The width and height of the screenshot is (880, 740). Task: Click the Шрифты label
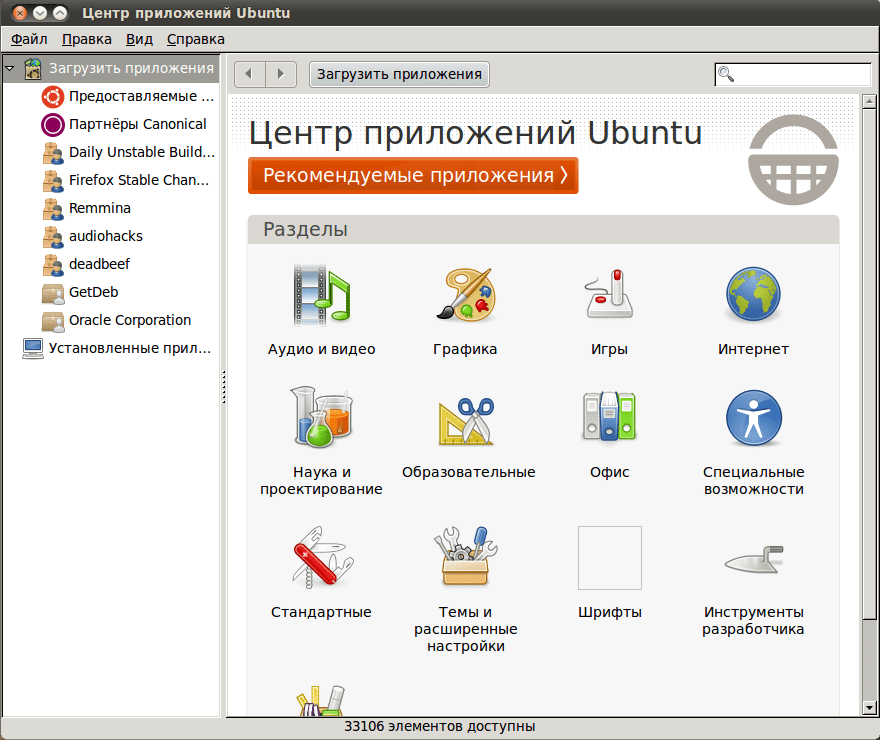(609, 612)
